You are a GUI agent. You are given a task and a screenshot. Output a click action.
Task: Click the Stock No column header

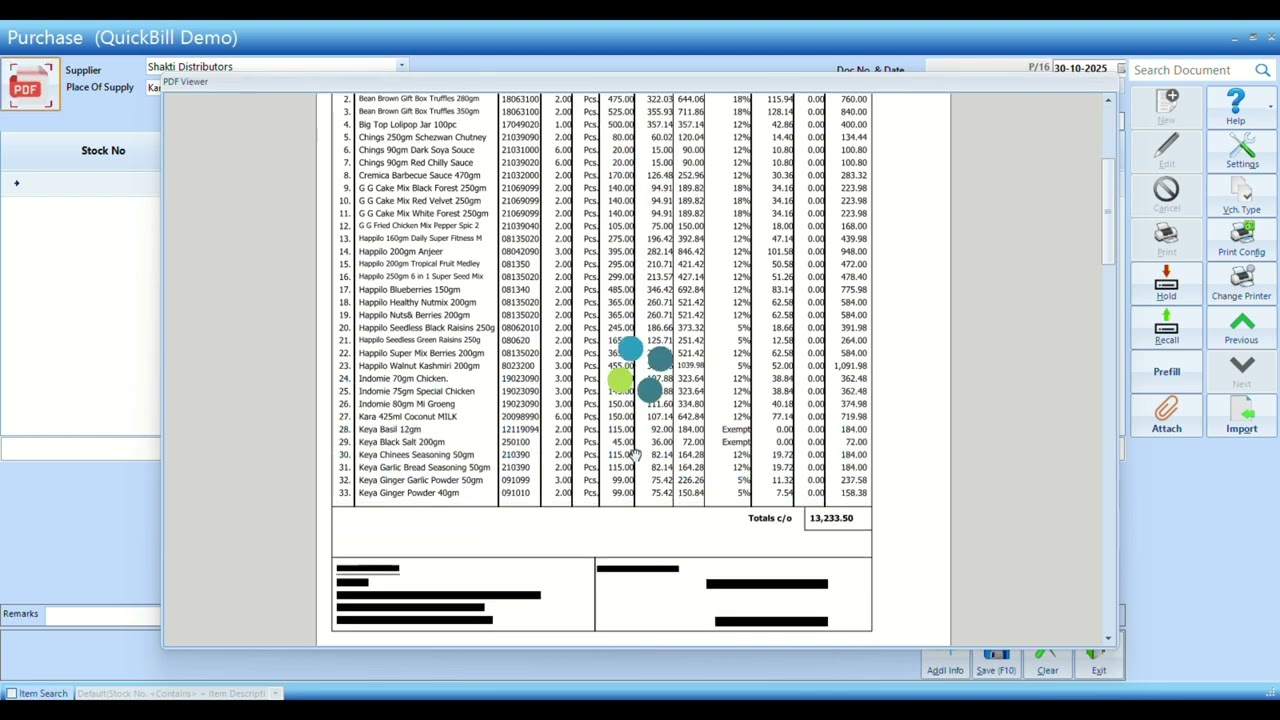point(103,150)
